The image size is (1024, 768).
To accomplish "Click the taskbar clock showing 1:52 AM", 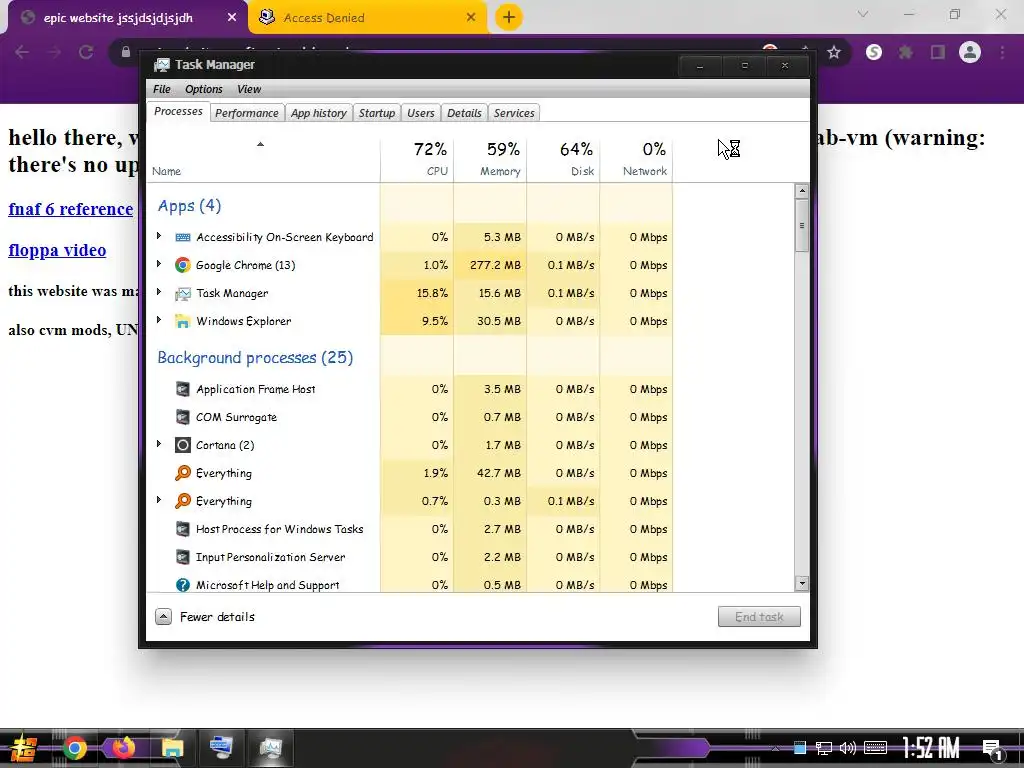I will (931, 748).
